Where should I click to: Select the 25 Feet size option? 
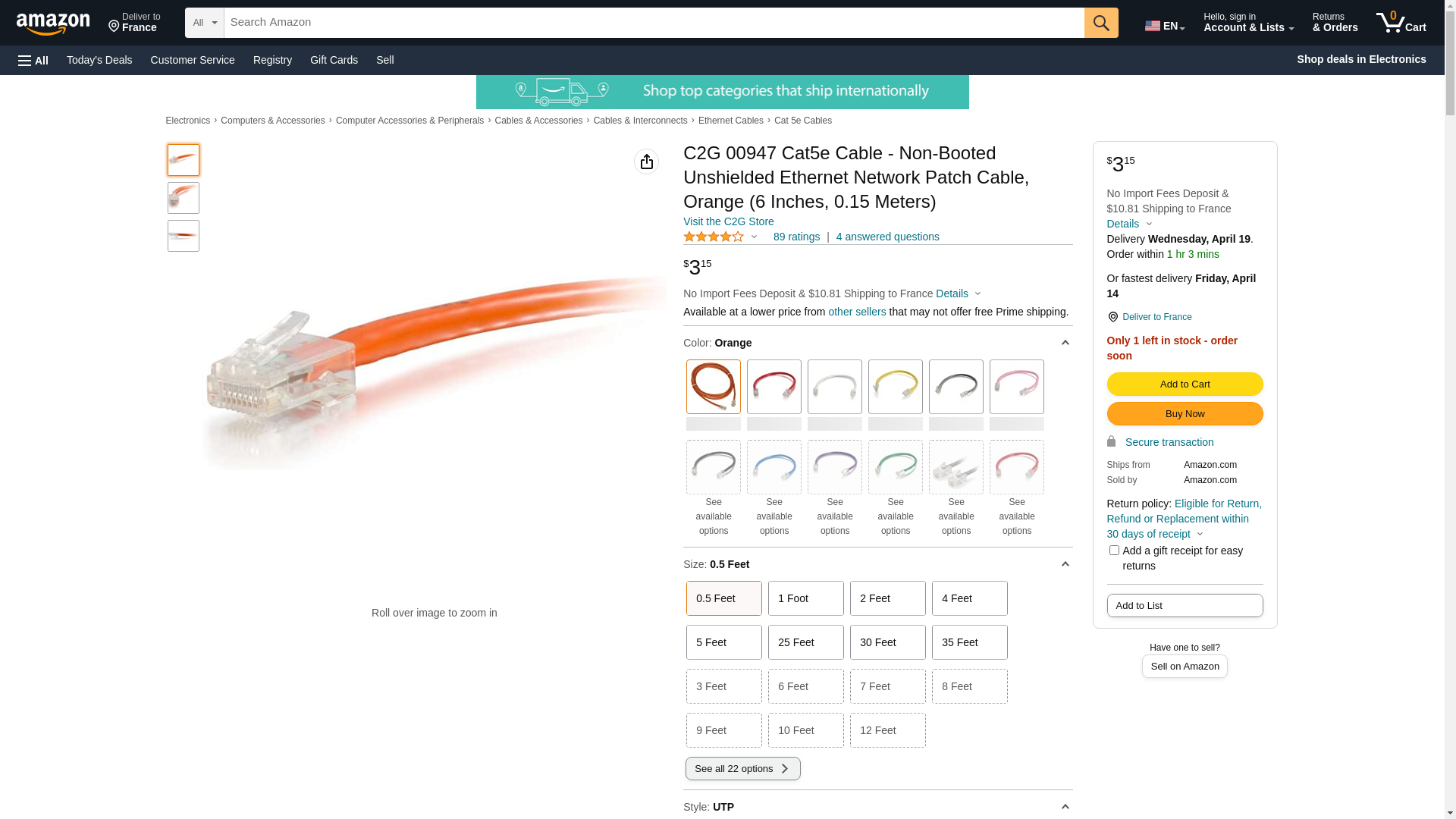[x=805, y=642]
